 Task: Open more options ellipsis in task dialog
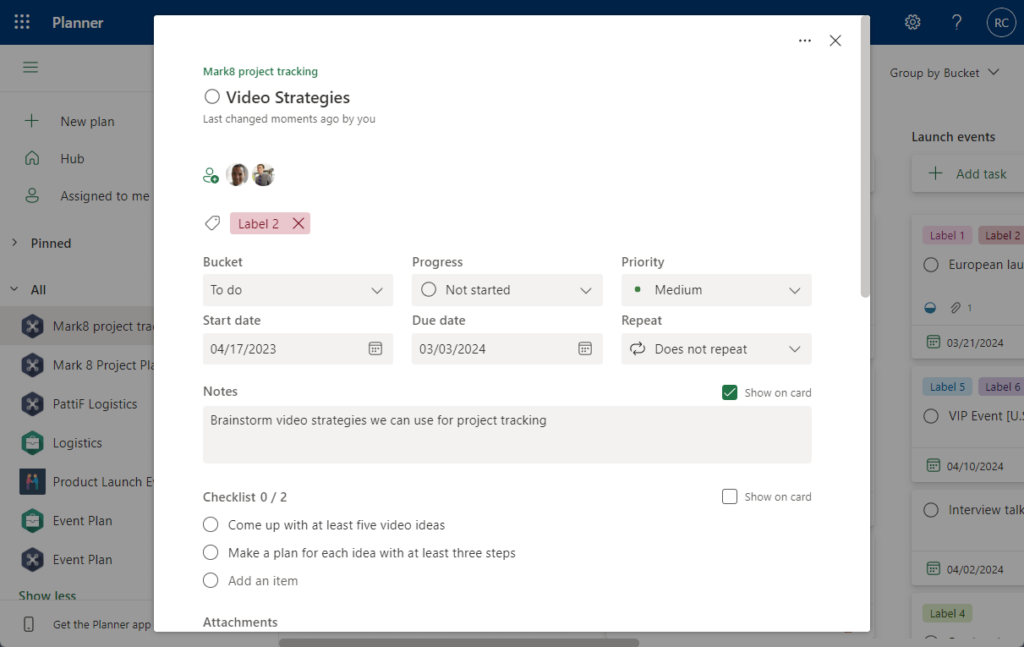(805, 40)
